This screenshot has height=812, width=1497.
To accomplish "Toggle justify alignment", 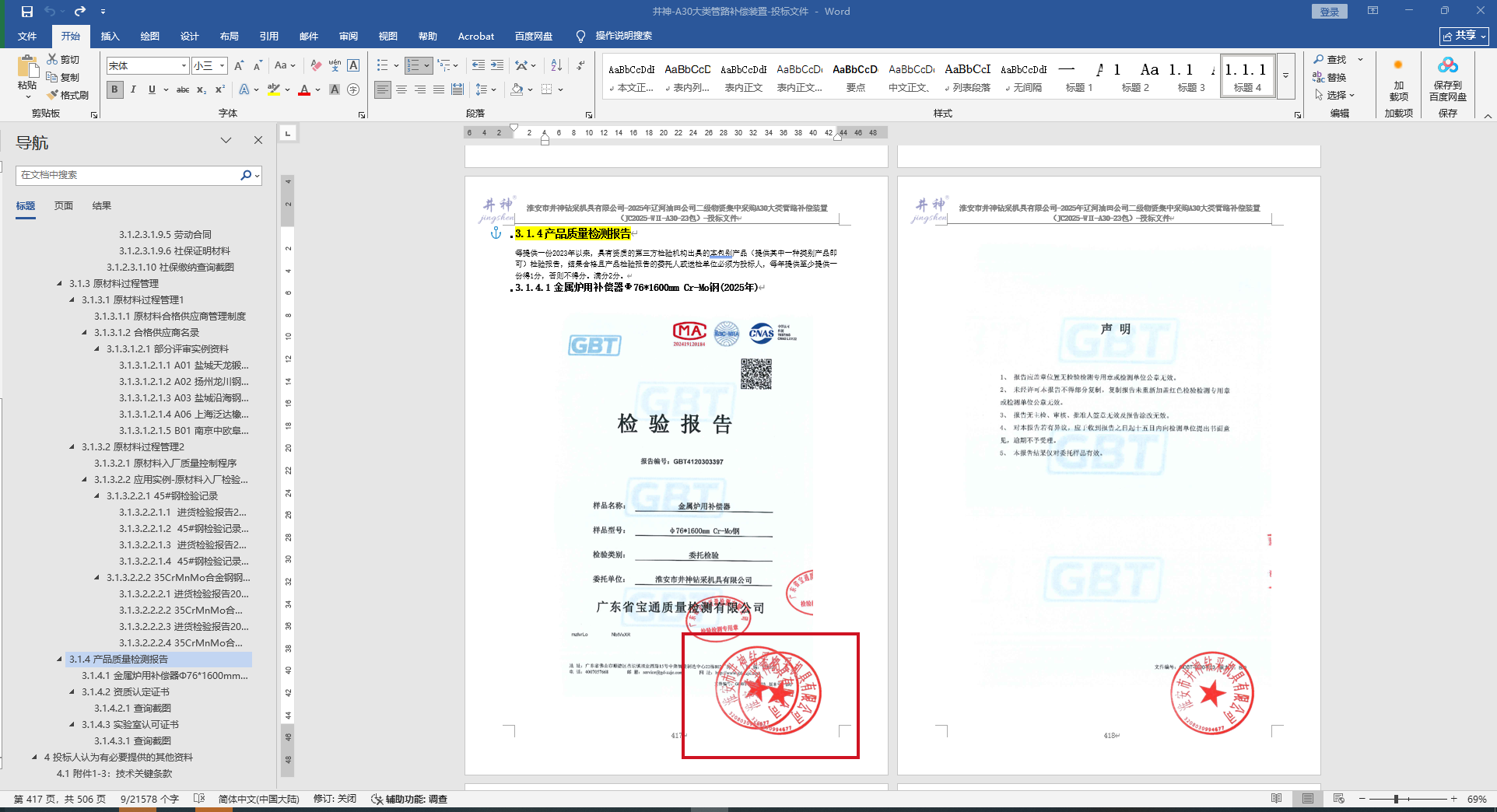I will (439, 89).
